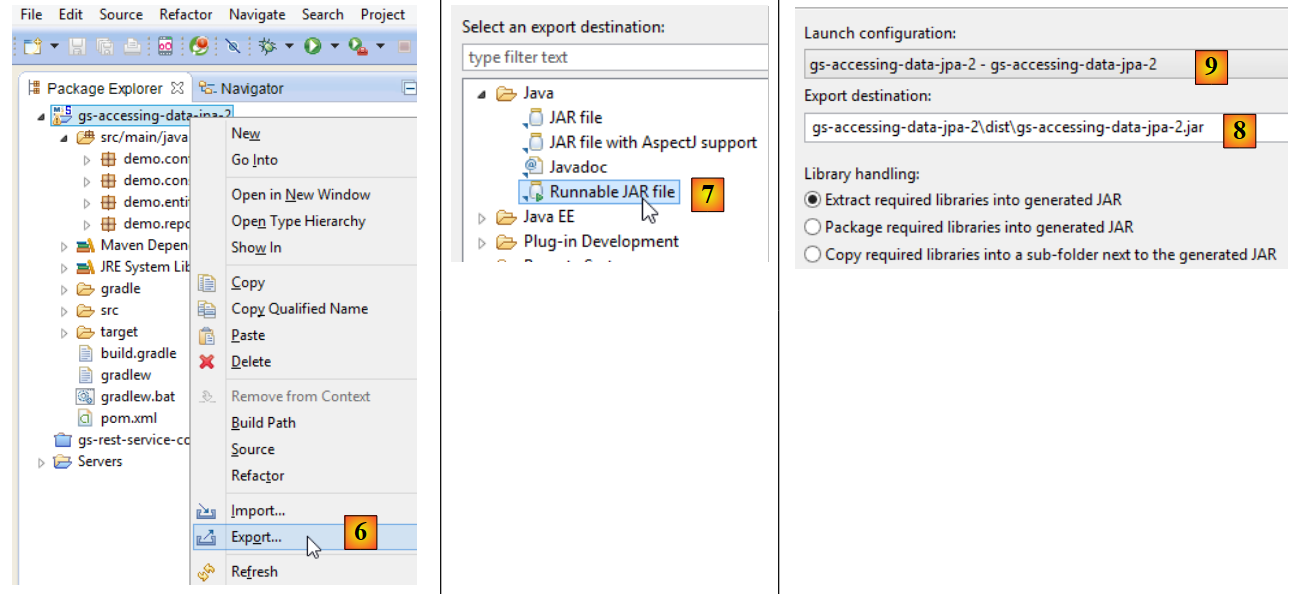Click the type filter text field
The image size is (1292, 594).
614,58
